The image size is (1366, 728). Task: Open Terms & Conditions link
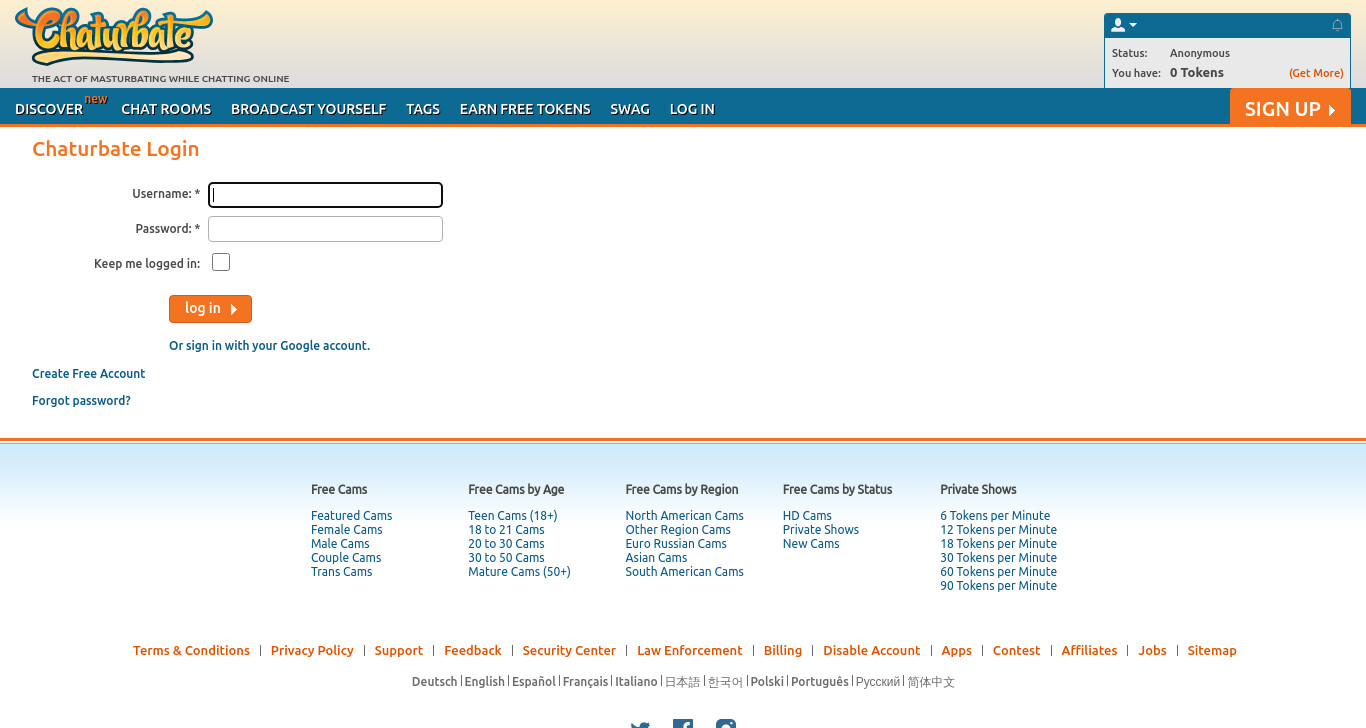[x=191, y=650]
